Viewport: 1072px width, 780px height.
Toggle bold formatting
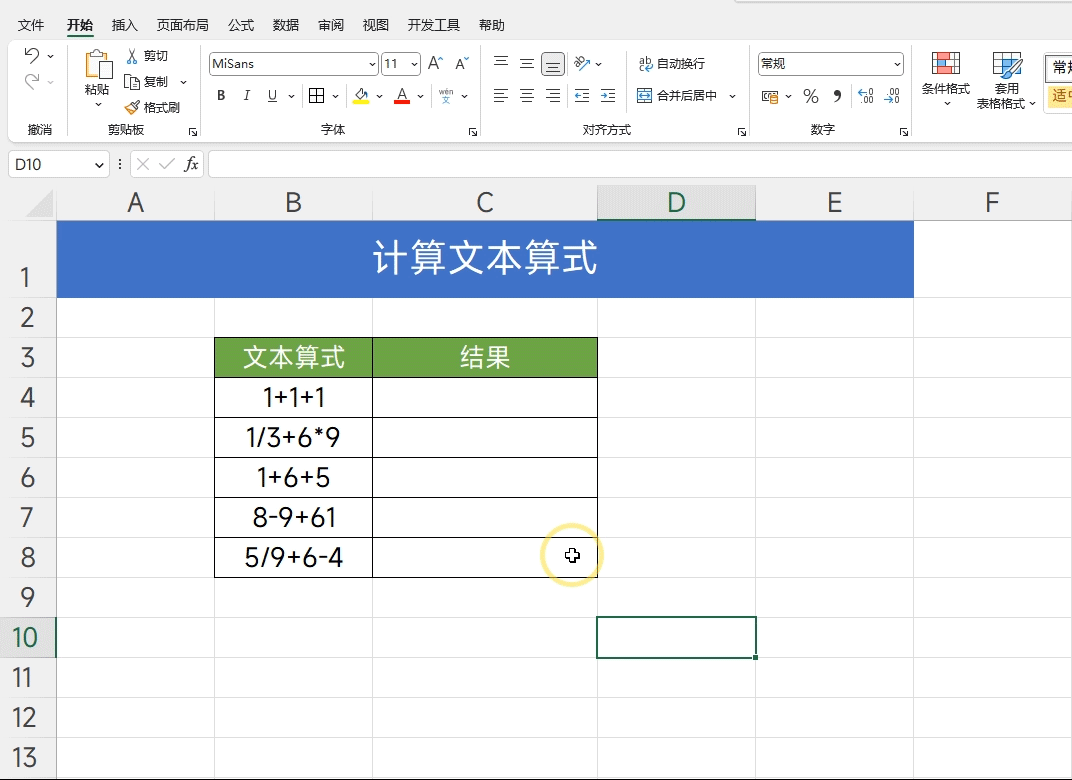tap(221, 96)
